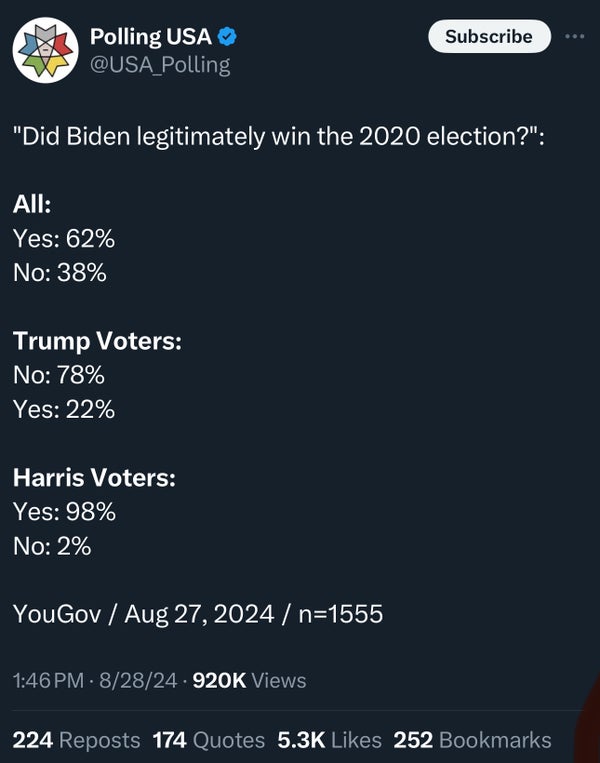View the 224 Reposts list
This screenshot has width=600, height=763.
[76, 740]
